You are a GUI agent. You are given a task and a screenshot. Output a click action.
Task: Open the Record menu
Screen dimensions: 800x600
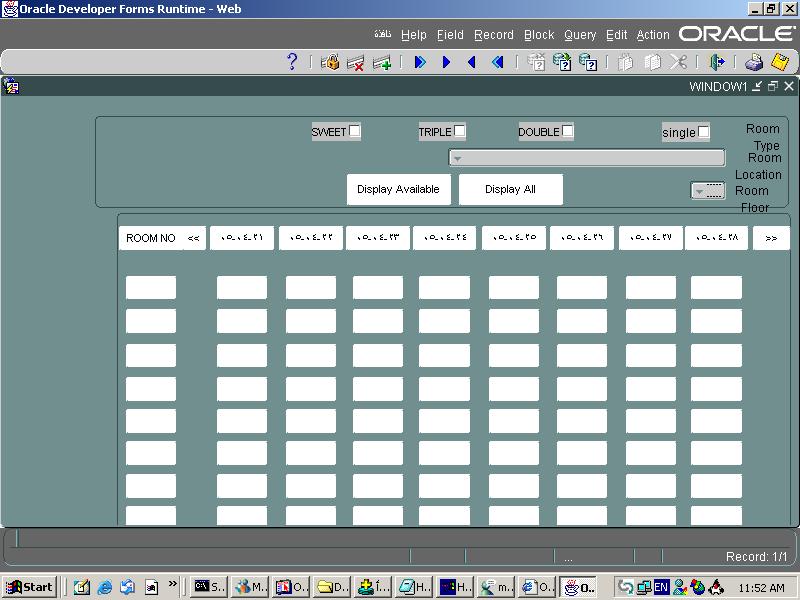click(493, 35)
